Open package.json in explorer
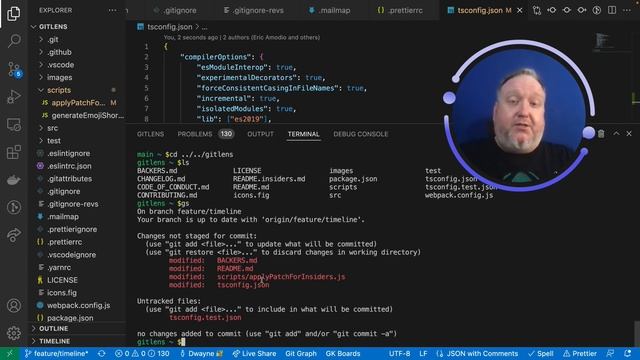This screenshot has width=640, height=360. click(70, 318)
